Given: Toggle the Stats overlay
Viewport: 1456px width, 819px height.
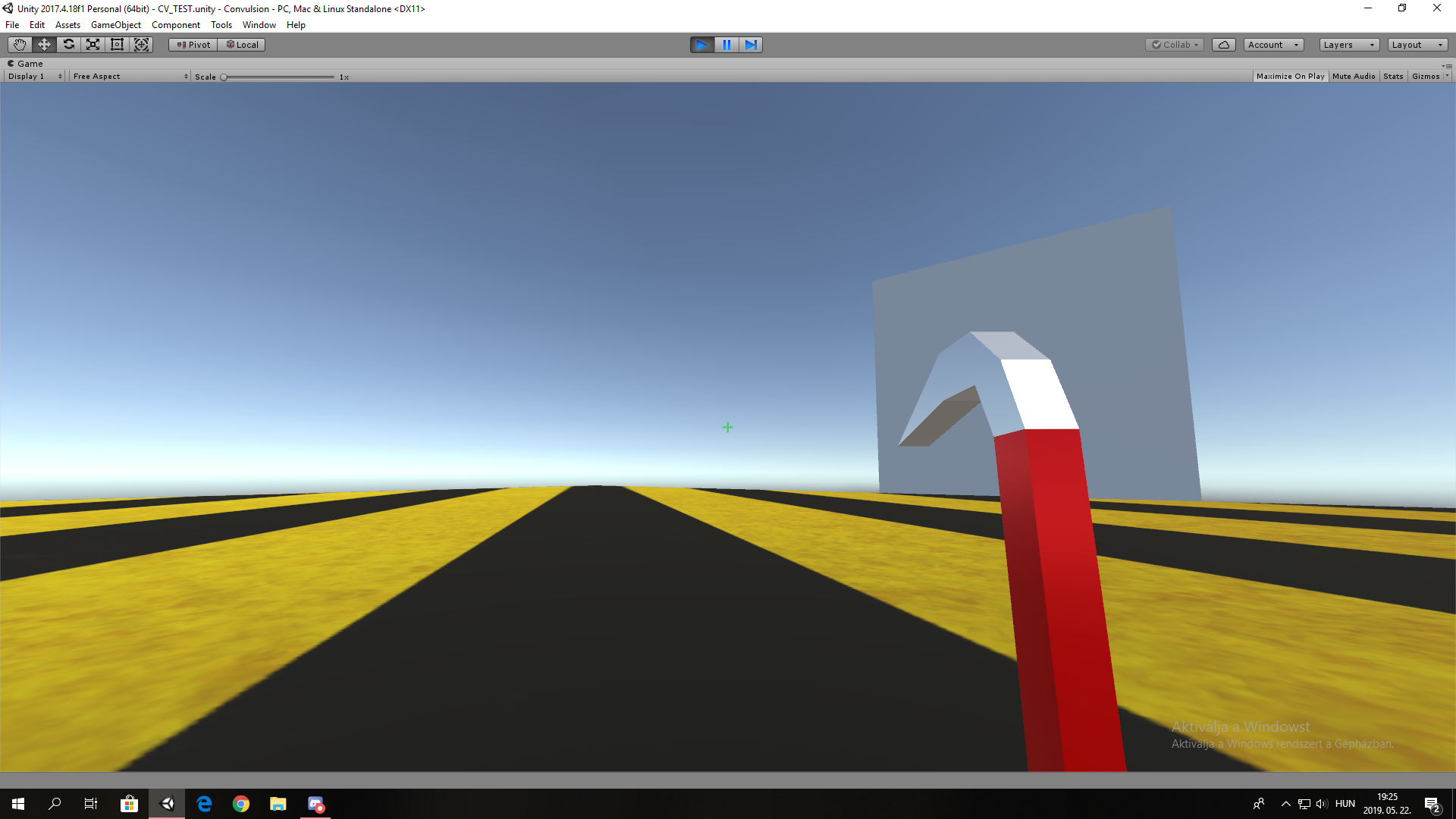Looking at the screenshot, I should 1393,77.
